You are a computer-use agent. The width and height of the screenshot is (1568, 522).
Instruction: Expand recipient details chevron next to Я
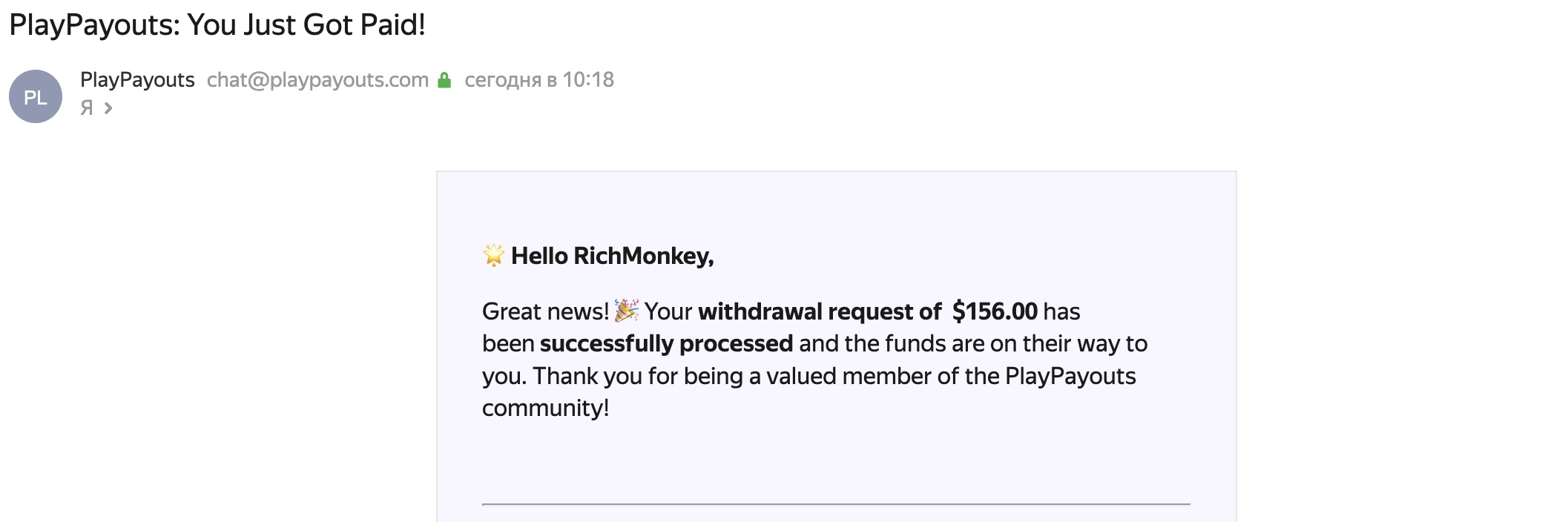click(x=108, y=108)
